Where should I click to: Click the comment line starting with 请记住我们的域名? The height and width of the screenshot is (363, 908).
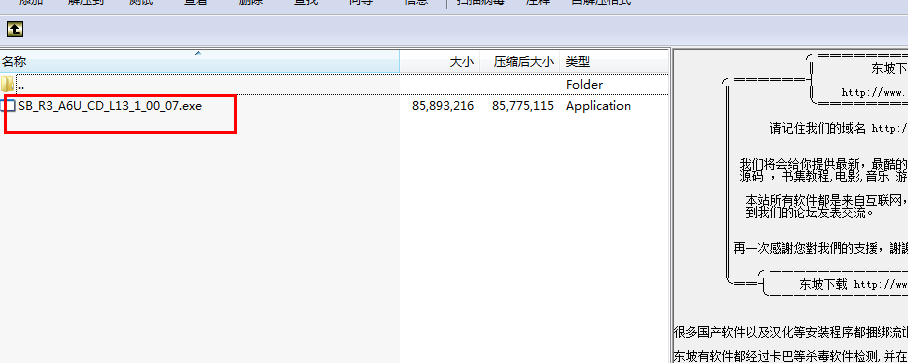pos(838,129)
